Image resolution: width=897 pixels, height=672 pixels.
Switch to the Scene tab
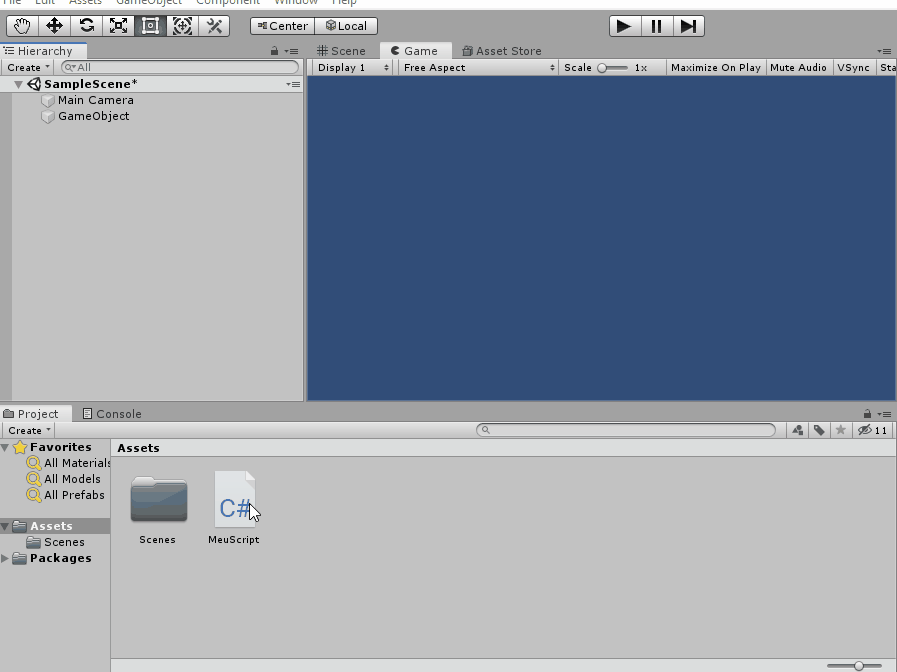342,51
